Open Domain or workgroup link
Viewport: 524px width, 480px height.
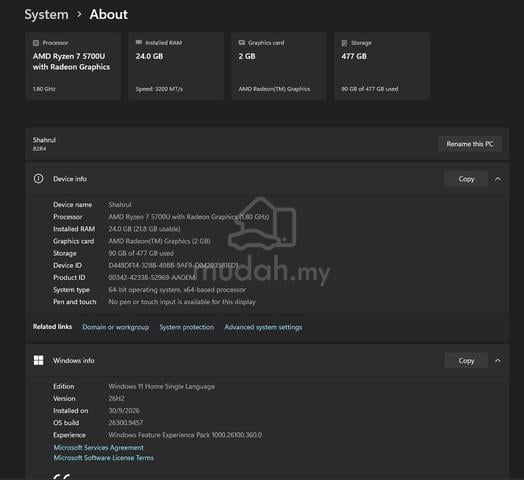tap(116, 327)
